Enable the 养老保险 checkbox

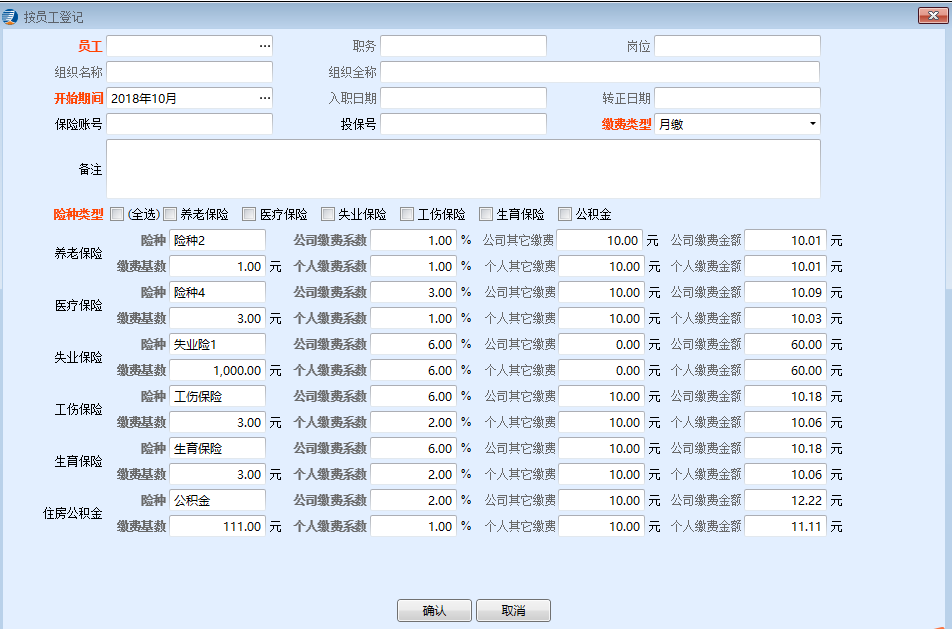[170, 214]
